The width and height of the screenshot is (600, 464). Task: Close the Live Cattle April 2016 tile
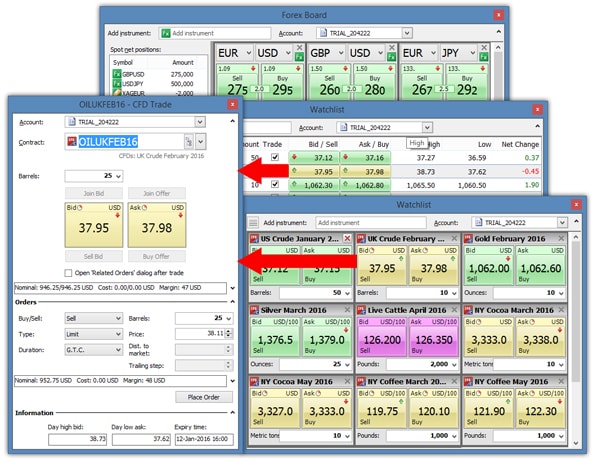point(455,311)
